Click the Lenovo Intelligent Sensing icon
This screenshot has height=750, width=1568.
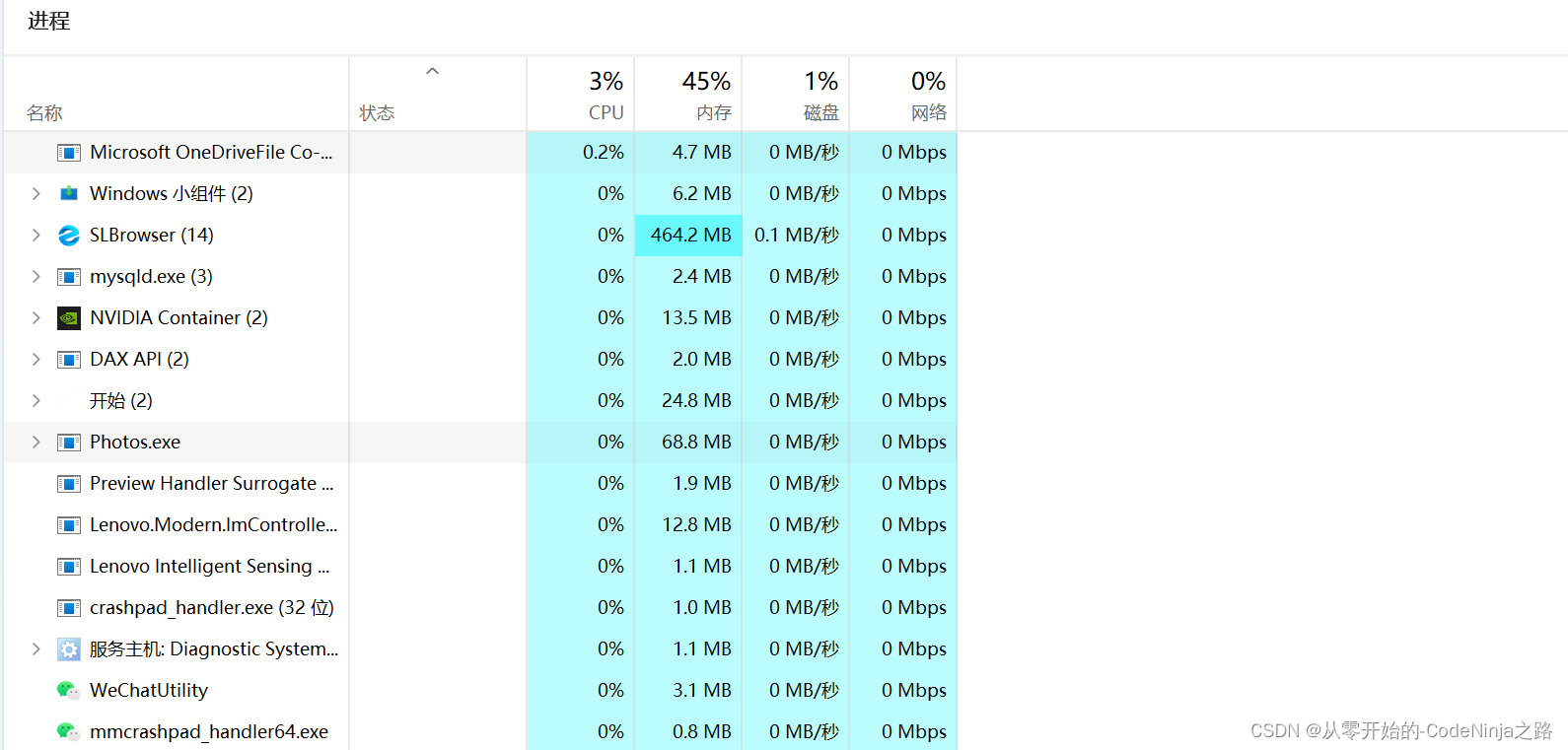coord(68,567)
